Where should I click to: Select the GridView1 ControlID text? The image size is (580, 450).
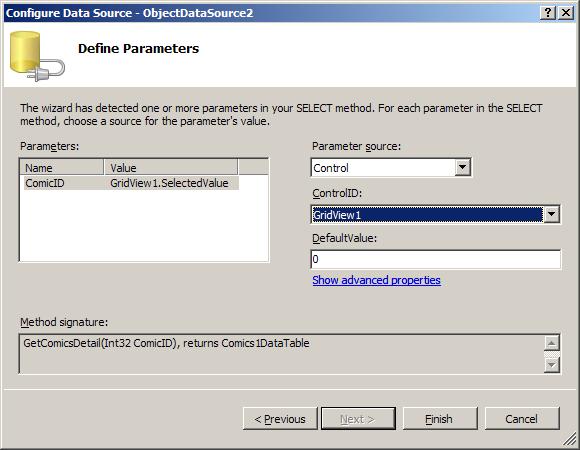coord(337,215)
